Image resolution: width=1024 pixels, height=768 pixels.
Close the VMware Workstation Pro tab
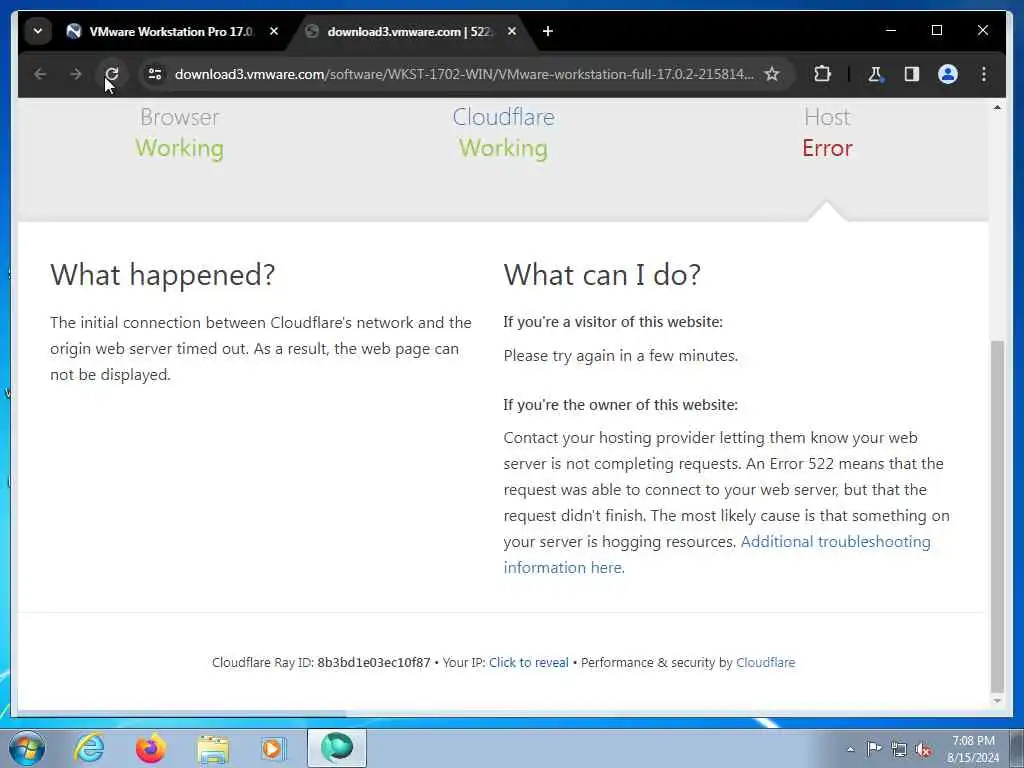pos(274,31)
